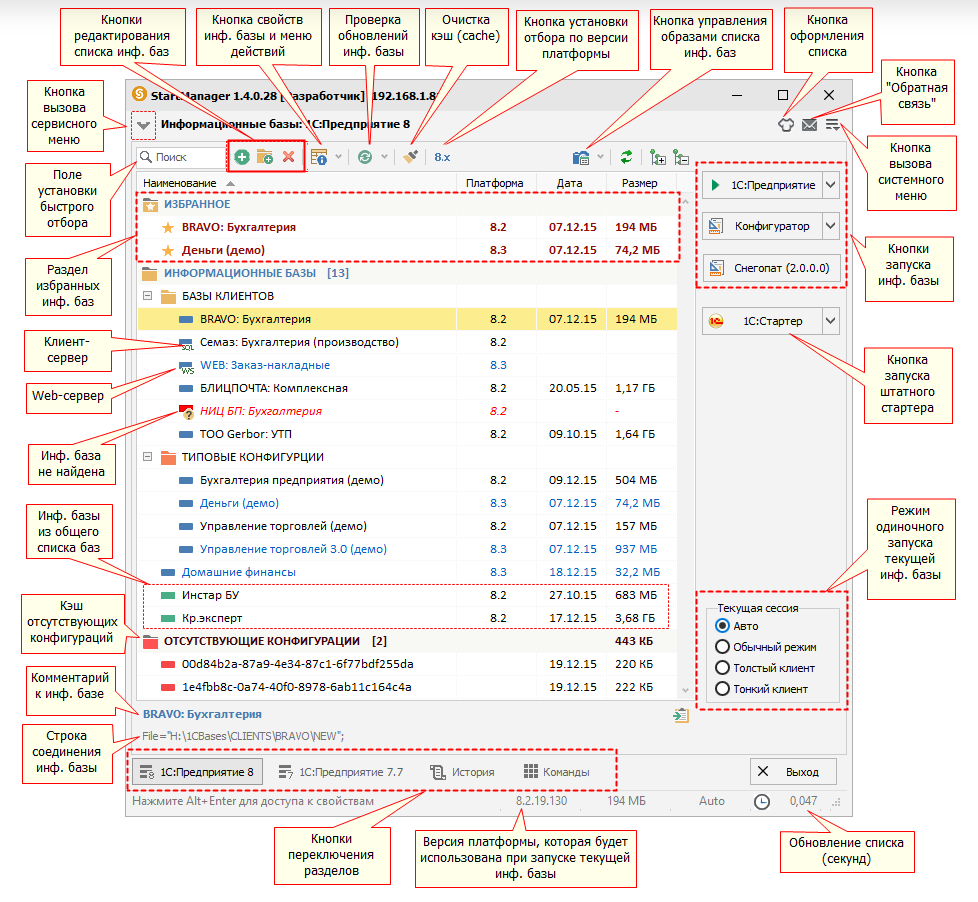Image resolution: width=978 pixels, height=902 pixels.
Task: Click the 8.x platform version filter
Action: pos(442,157)
